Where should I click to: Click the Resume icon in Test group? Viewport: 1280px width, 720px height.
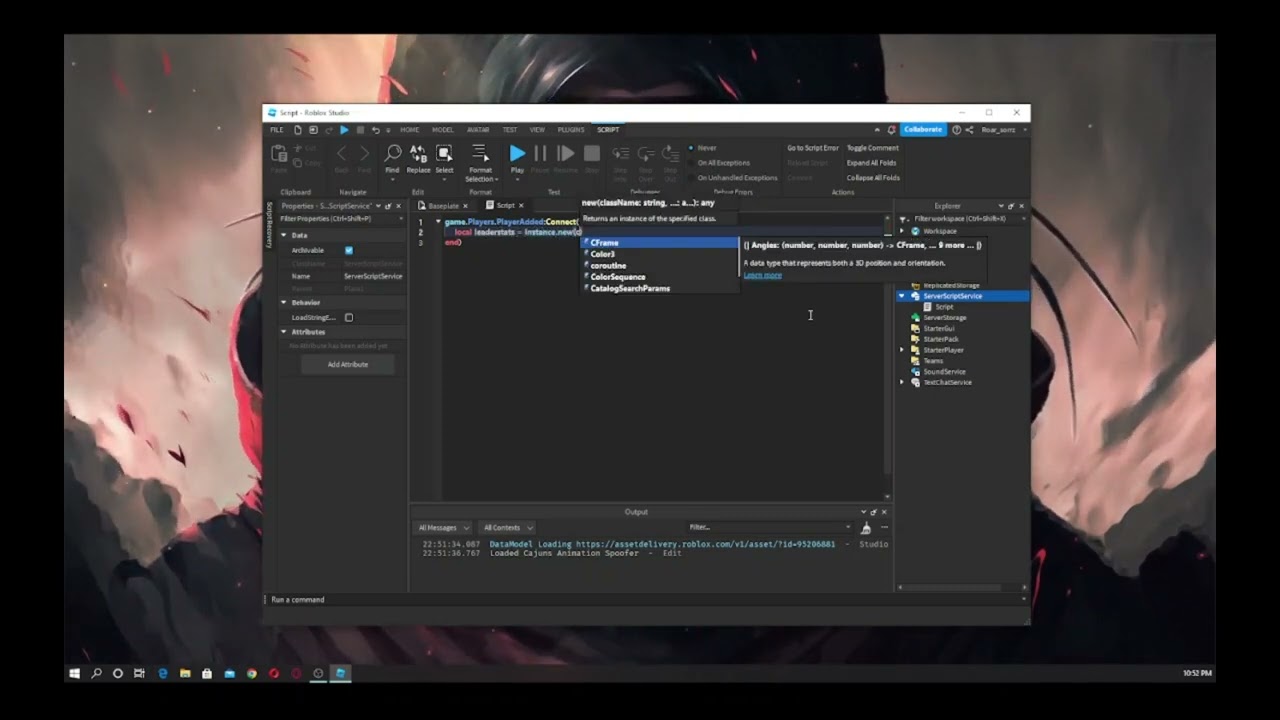[566, 153]
